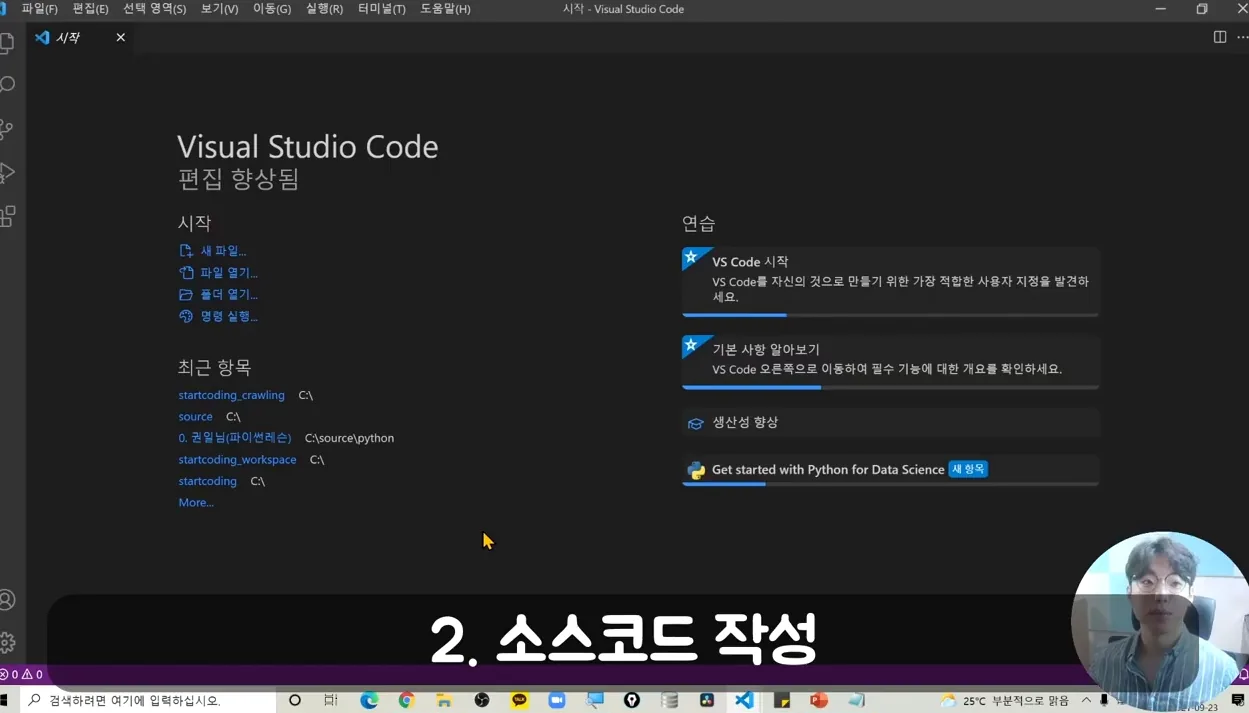
Task: Open recent 0. 권일님(파이썬레슨) folder
Action: [x=235, y=438]
